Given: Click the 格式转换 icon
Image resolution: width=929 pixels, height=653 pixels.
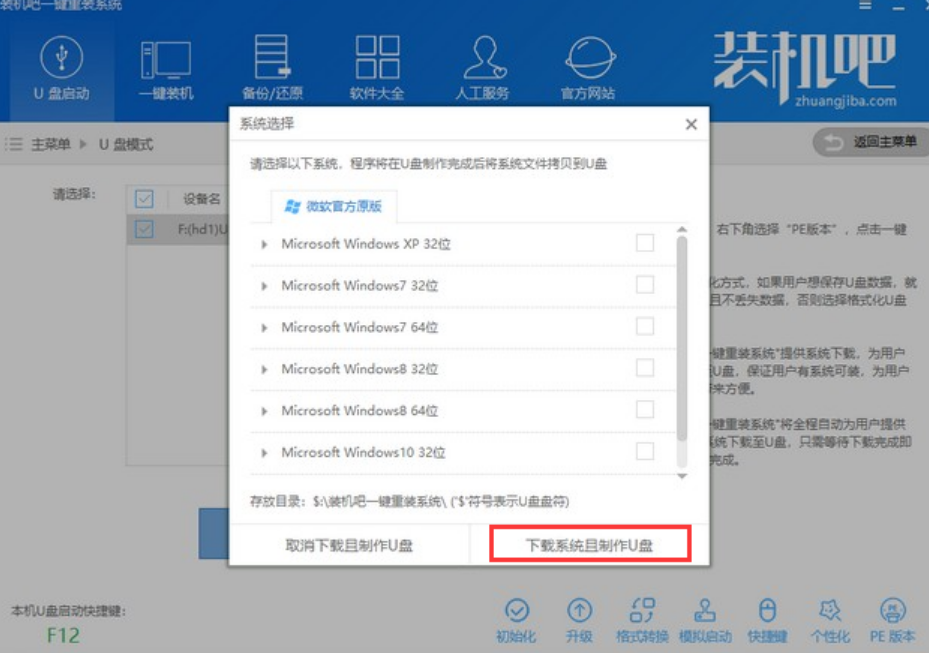Looking at the screenshot, I should click(642, 610).
